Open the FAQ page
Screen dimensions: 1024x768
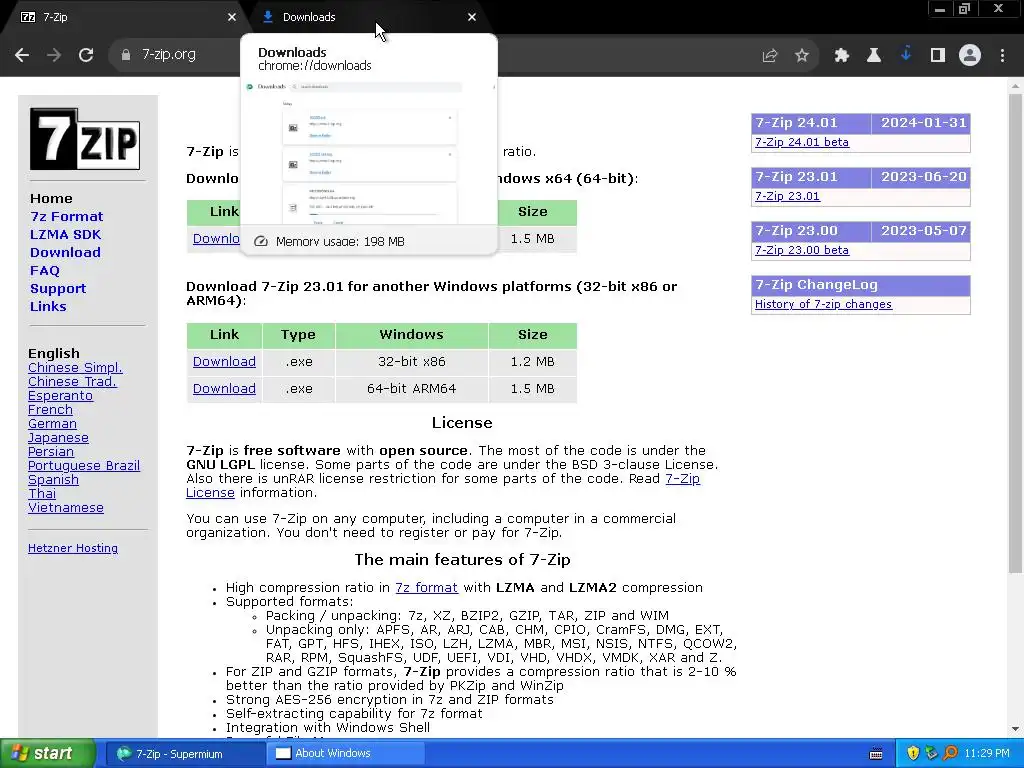tap(44, 270)
